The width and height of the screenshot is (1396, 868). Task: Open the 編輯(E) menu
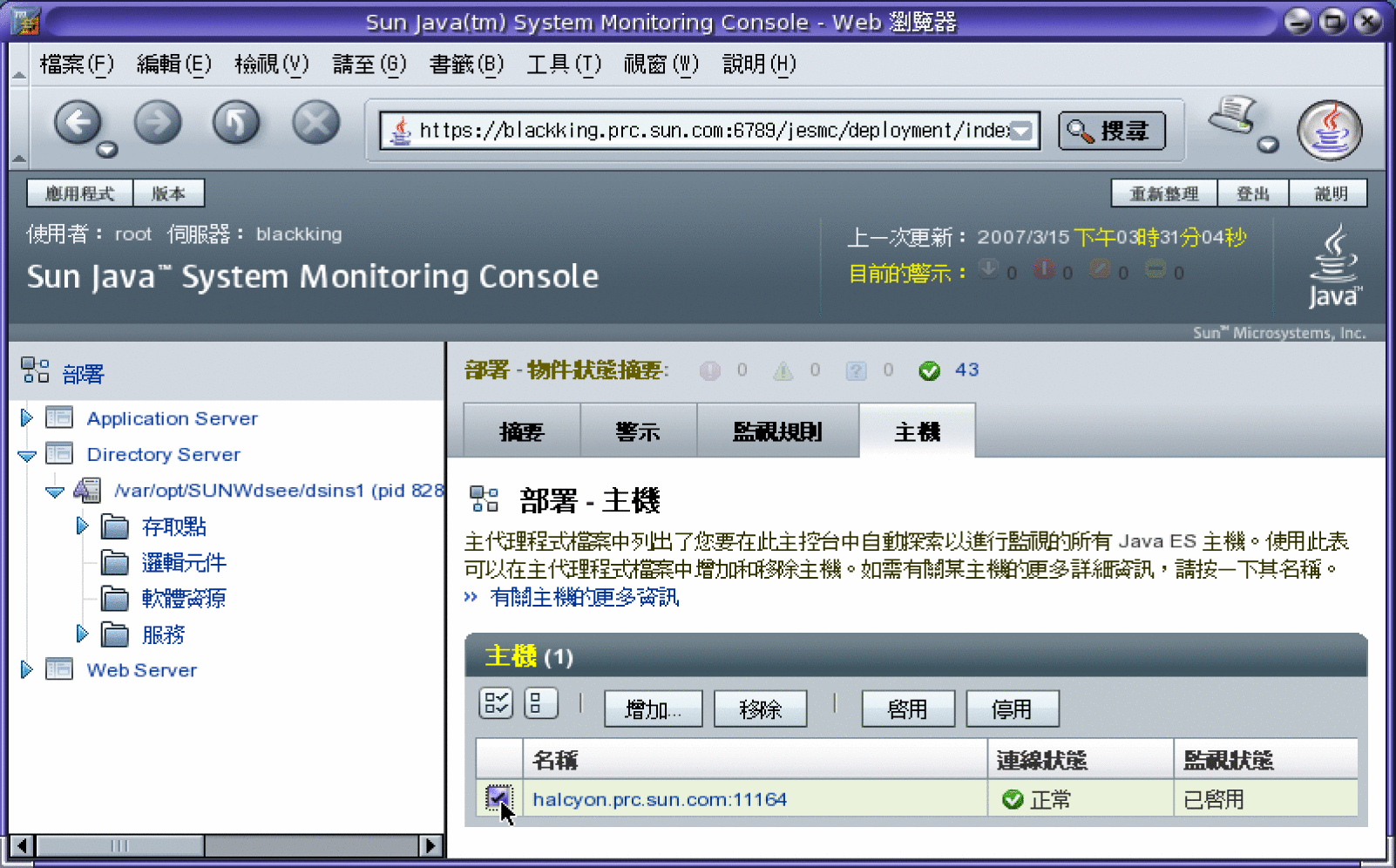pyautogui.click(x=174, y=64)
